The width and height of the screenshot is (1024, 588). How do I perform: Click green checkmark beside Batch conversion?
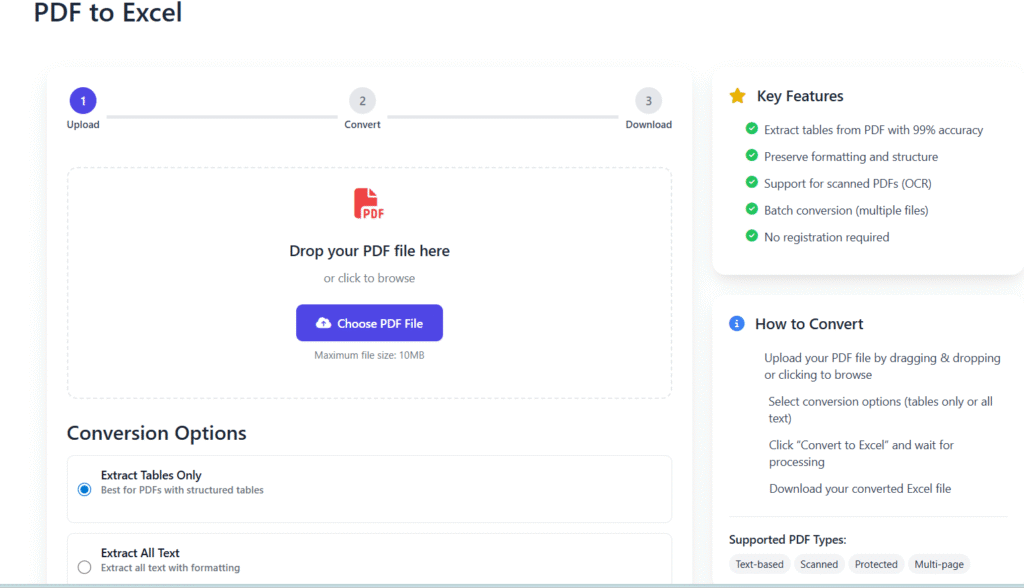point(752,210)
